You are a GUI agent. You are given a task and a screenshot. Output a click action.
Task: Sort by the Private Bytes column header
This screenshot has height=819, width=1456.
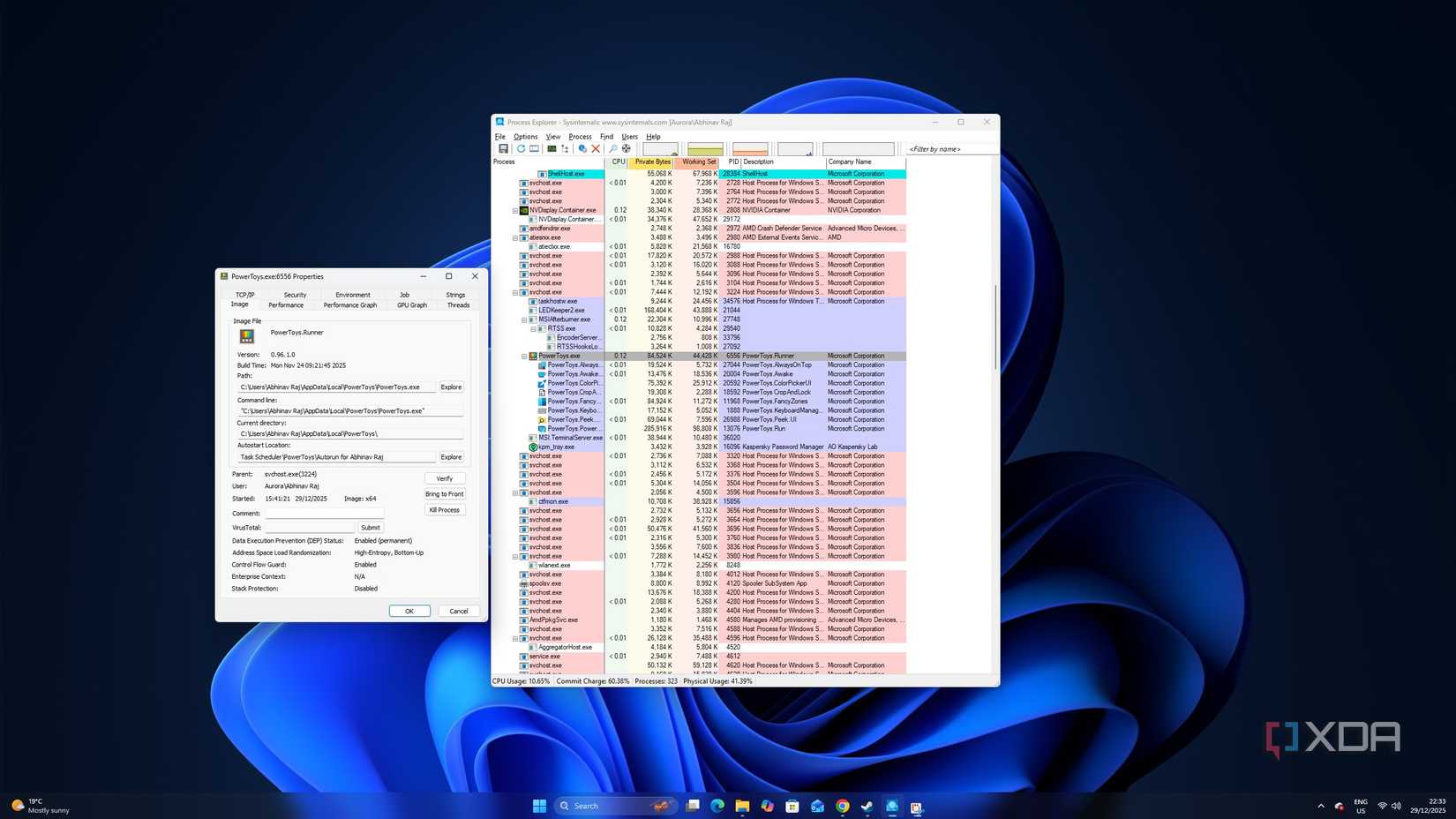tap(652, 162)
